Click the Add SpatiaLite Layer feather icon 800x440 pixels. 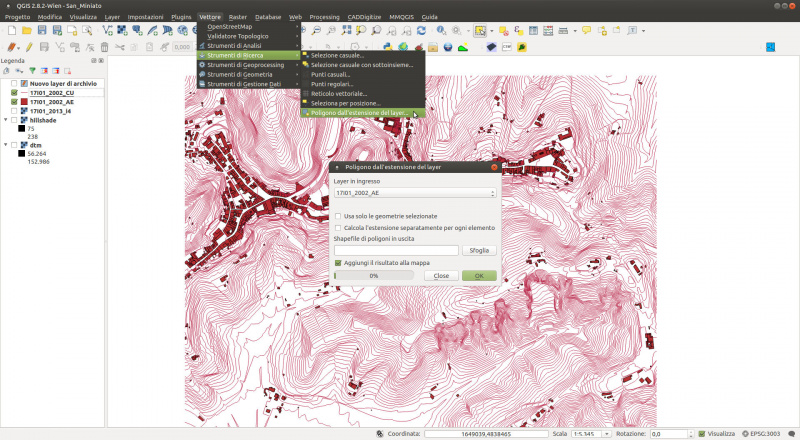coord(153,31)
